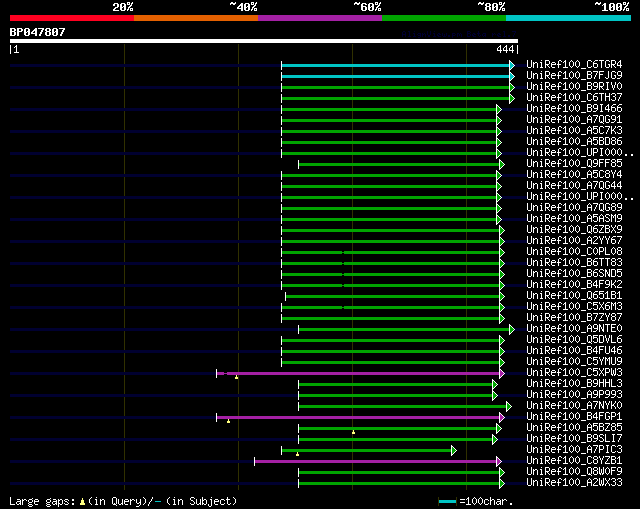Click the UniRef100_C6TGR4 hit label
The height and width of the screenshot is (509, 640).
[x=574, y=64]
